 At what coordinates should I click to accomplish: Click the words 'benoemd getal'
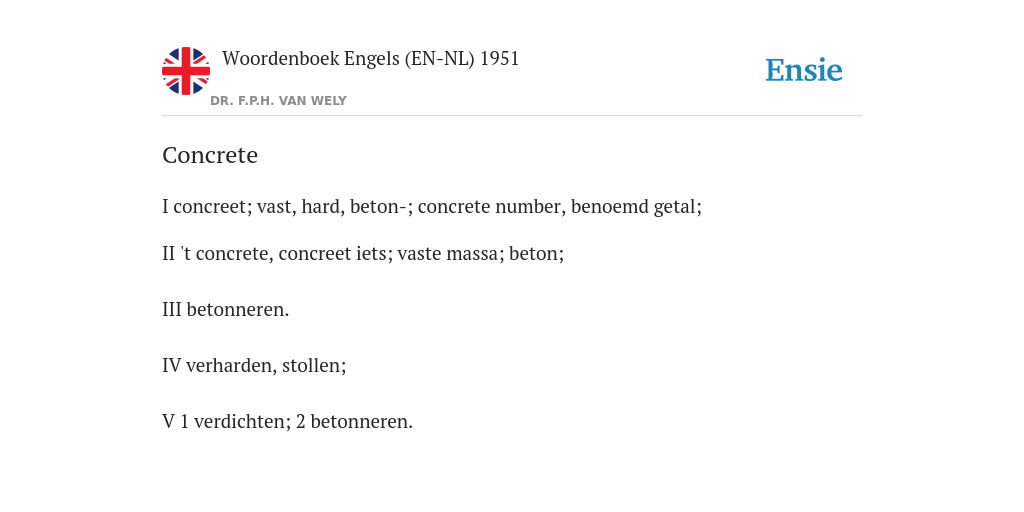pos(633,207)
